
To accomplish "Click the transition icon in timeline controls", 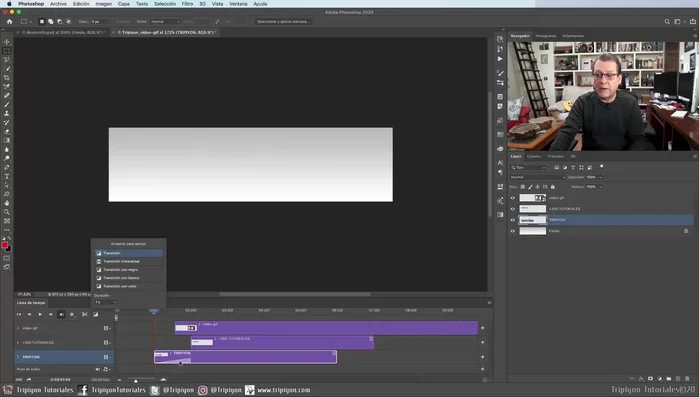I will [x=95, y=315].
